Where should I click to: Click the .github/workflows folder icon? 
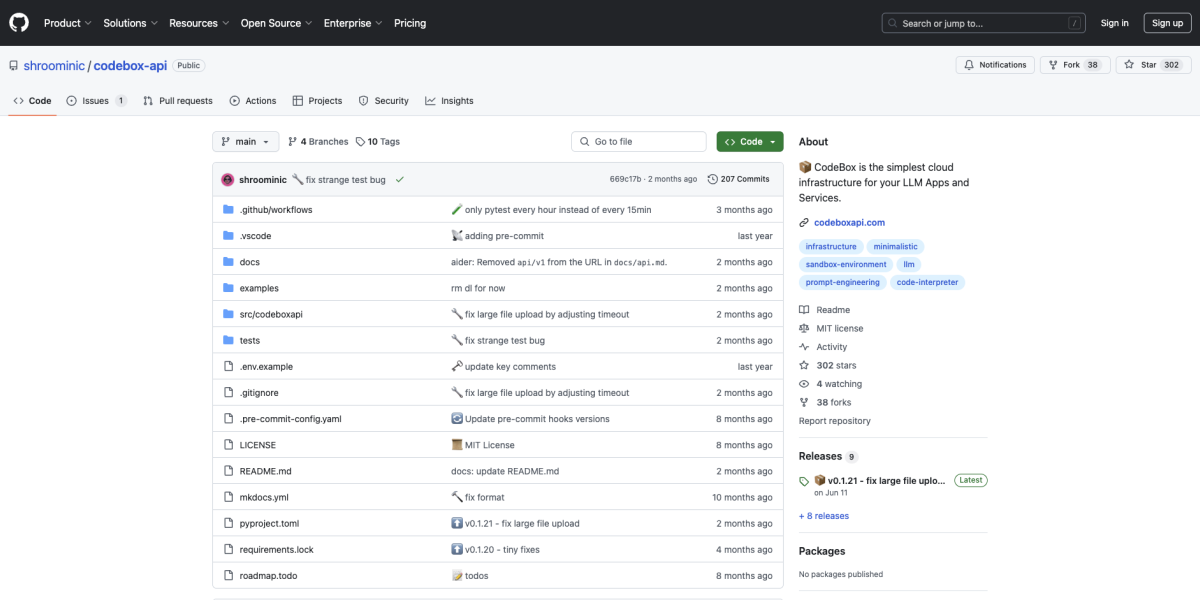pyautogui.click(x=228, y=210)
